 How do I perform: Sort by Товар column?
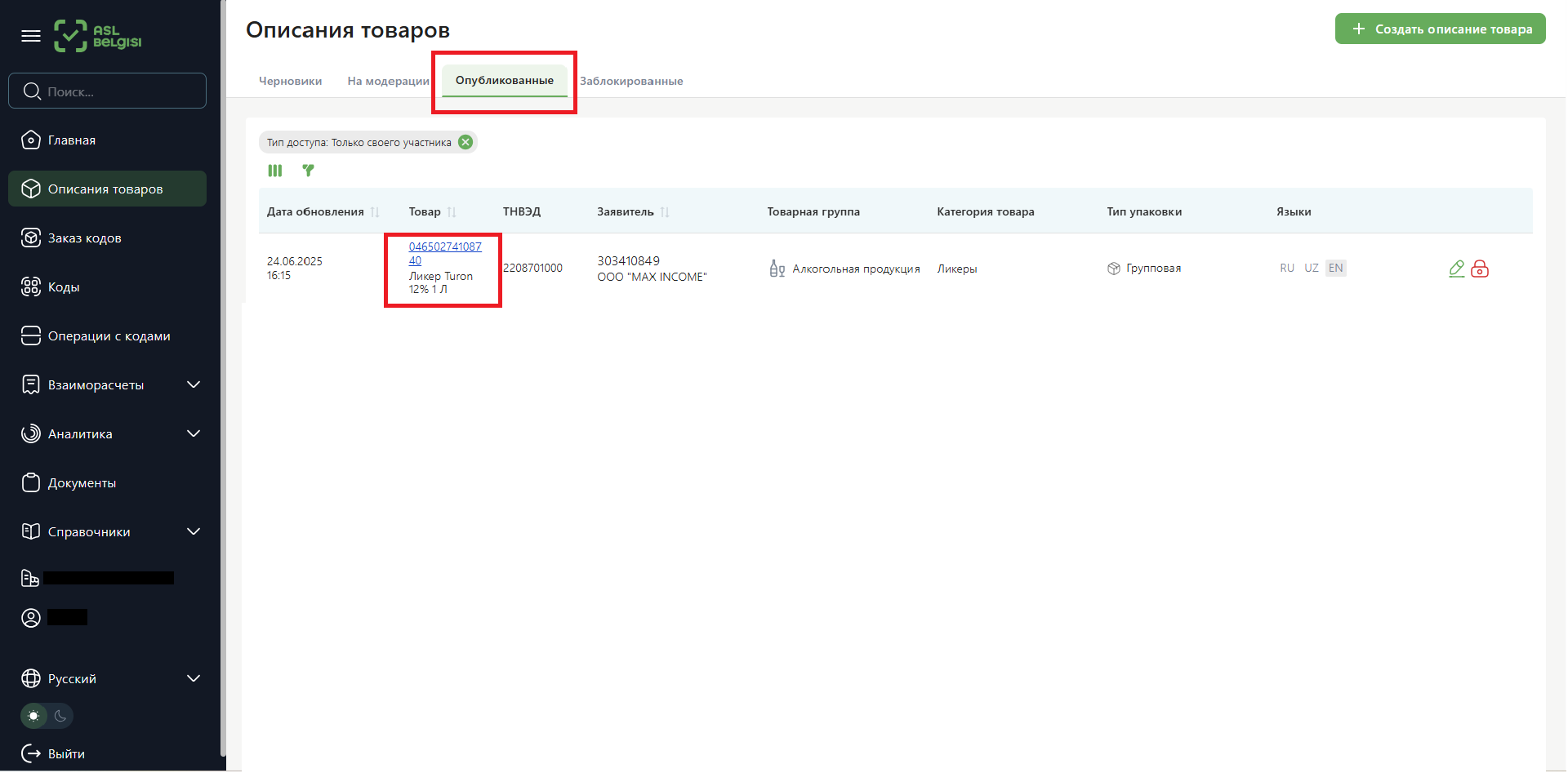(452, 212)
